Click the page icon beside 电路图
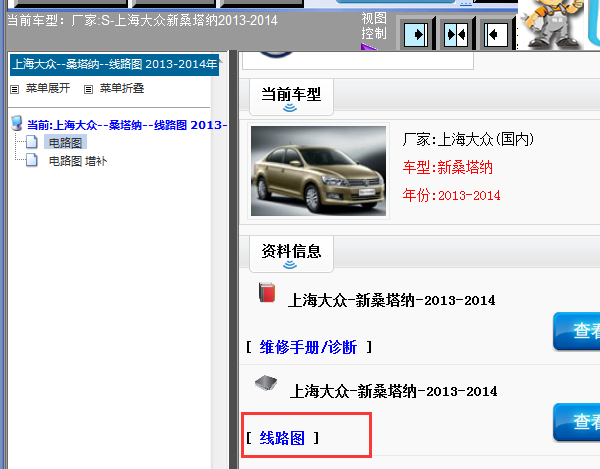Image resolution: width=600 pixels, height=469 pixels. coord(32,142)
